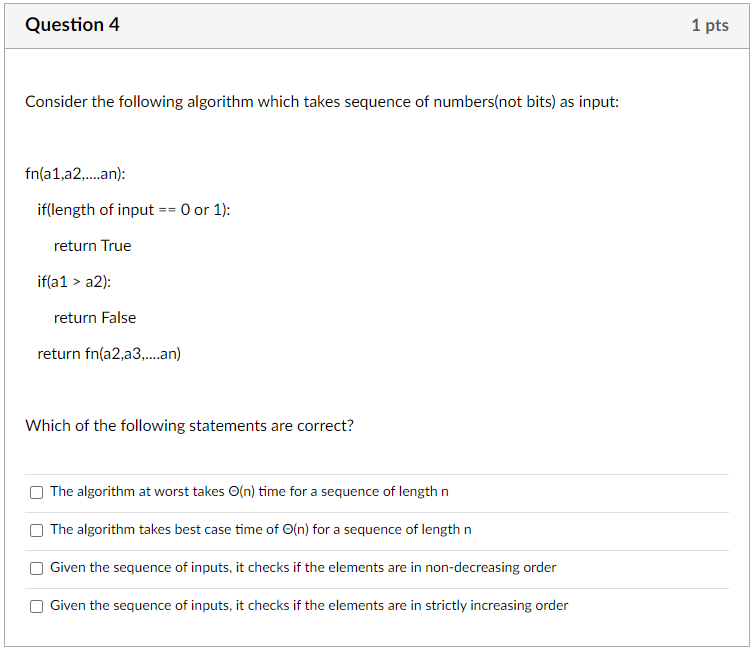The width and height of the screenshot is (754, 653).
Task: Click the 'fn(a1,a2,....an):' definition line
Action: pyautogui.click(x=75, y=174)
